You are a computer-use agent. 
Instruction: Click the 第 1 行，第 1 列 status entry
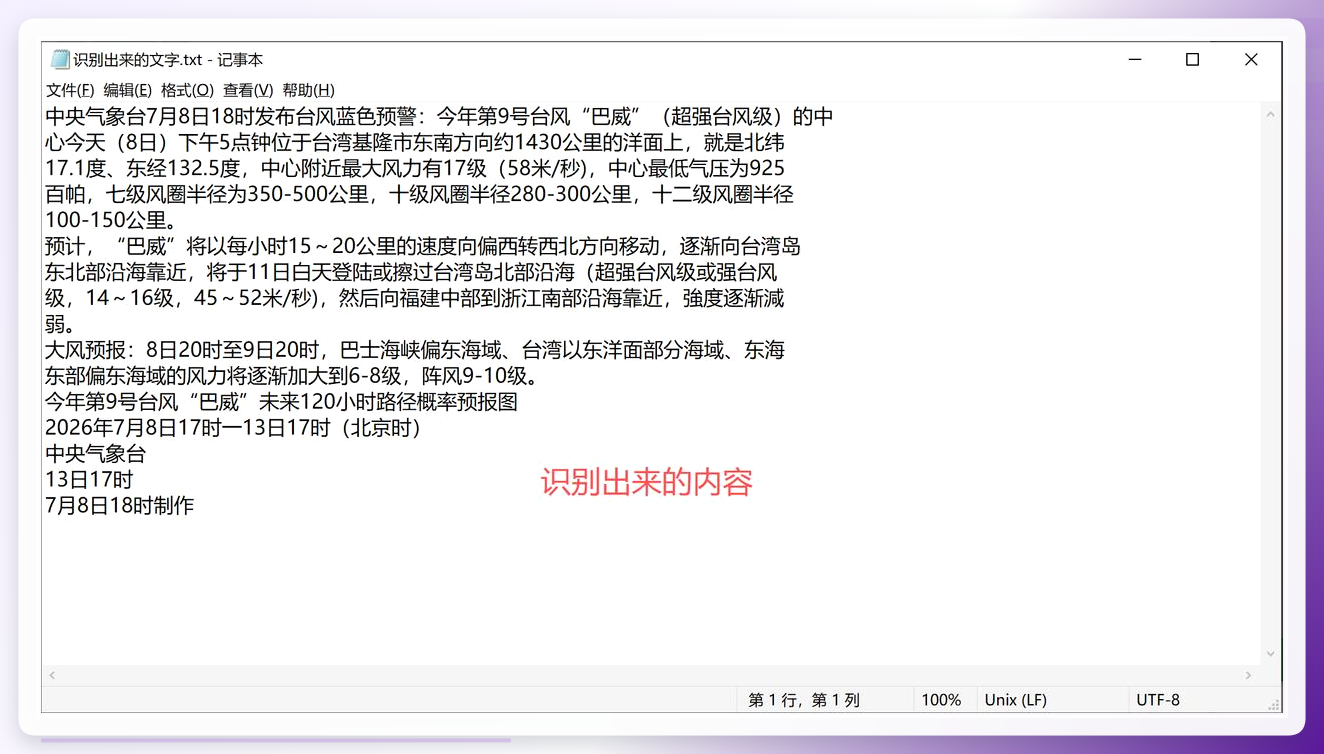(804, 700)
